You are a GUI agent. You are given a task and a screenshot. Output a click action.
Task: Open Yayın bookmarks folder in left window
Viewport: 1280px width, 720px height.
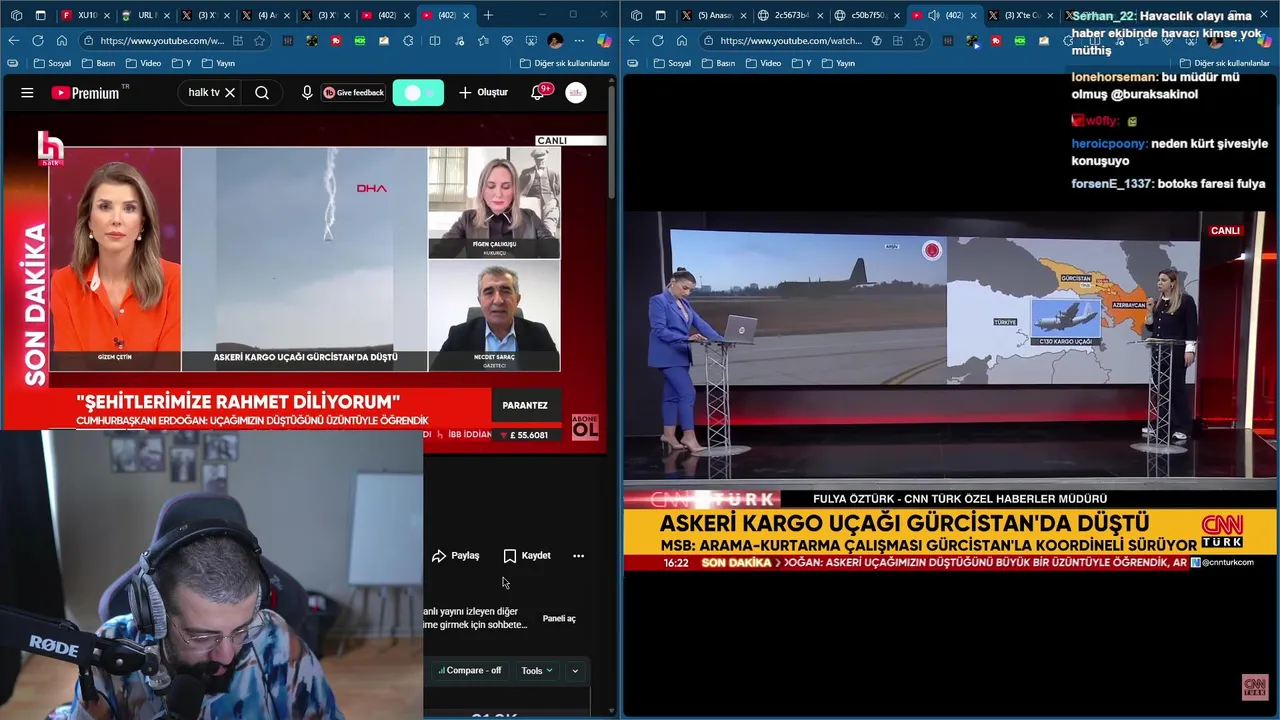point(218,63)
